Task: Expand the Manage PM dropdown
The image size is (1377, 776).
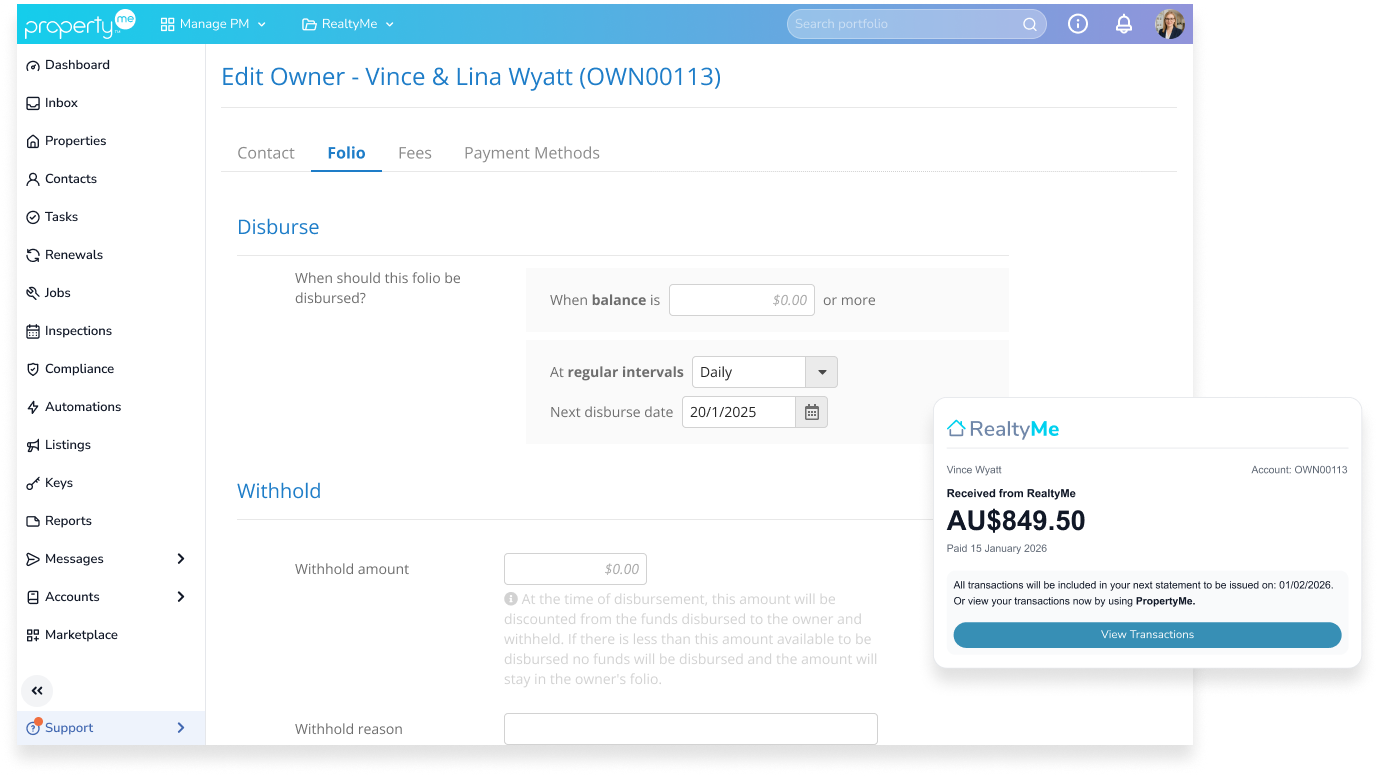Action: pos(213,24)
